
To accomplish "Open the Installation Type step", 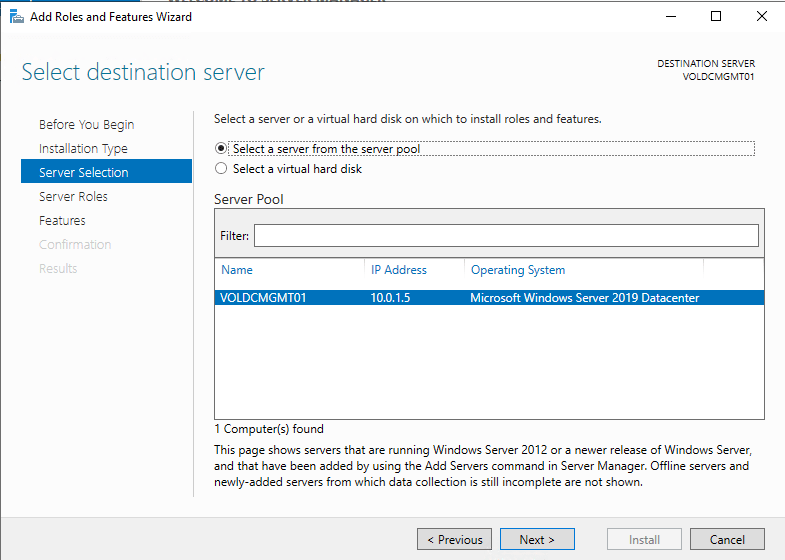I will pos(83,149).
